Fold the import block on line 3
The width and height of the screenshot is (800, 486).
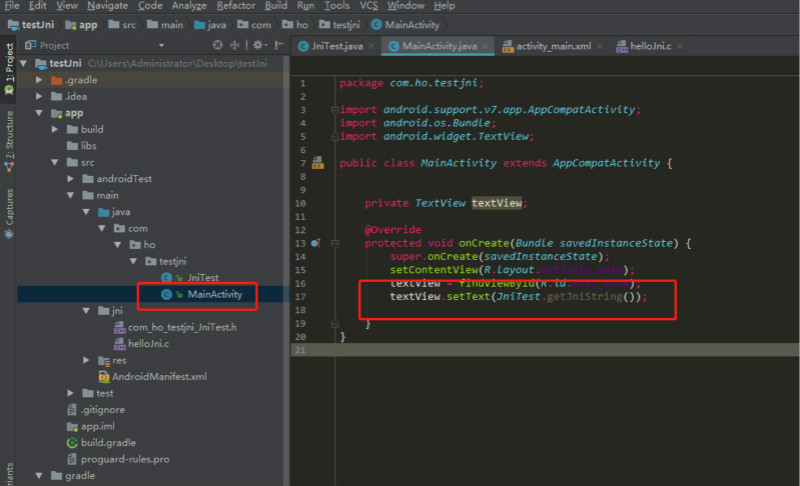tap(335, 110)
